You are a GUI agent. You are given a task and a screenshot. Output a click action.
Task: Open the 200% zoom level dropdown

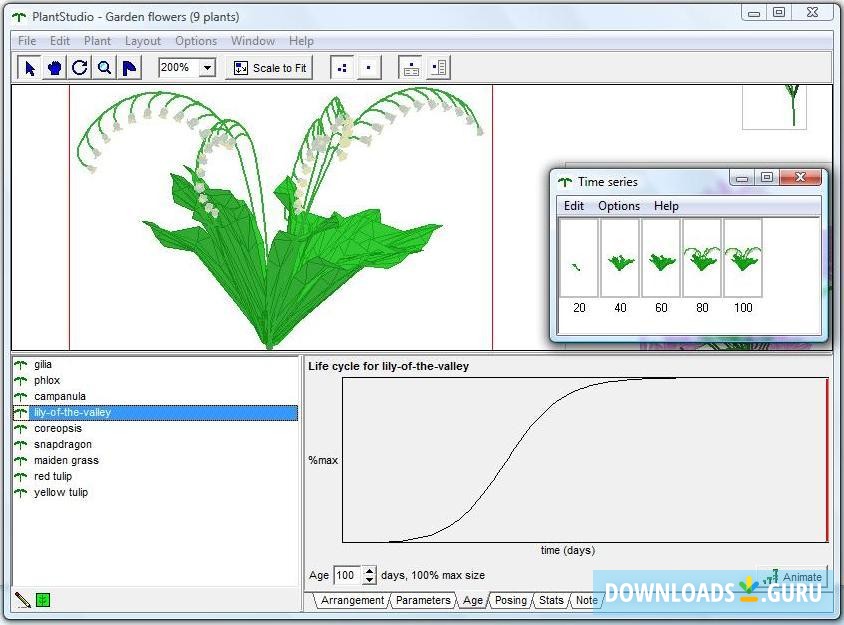pyautogui.click(x=205, y=67)
